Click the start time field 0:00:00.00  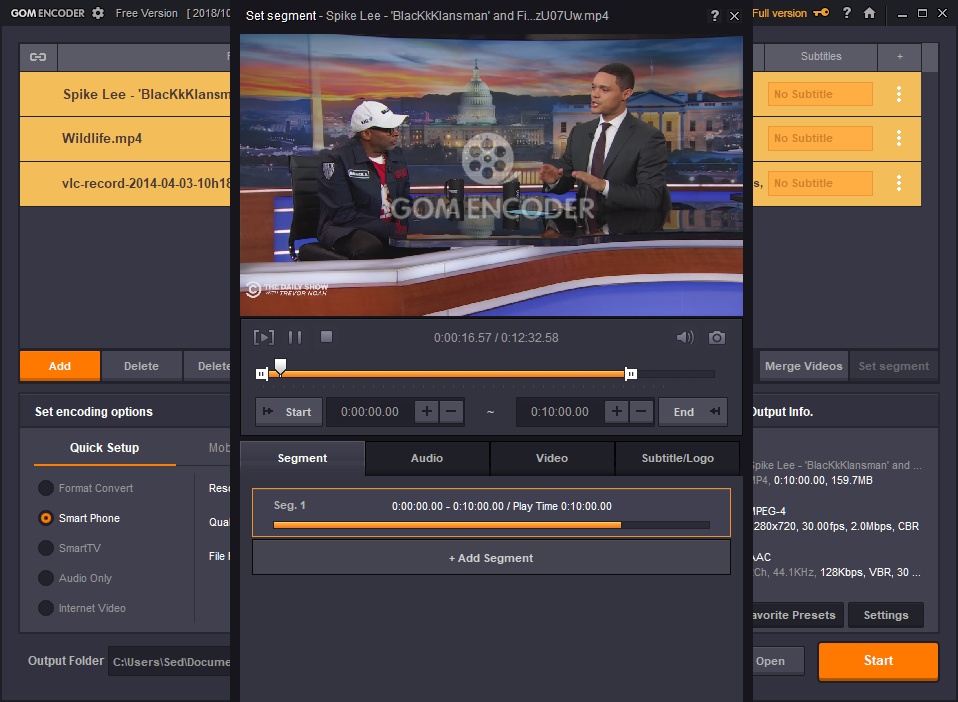[x=370, y=412]
